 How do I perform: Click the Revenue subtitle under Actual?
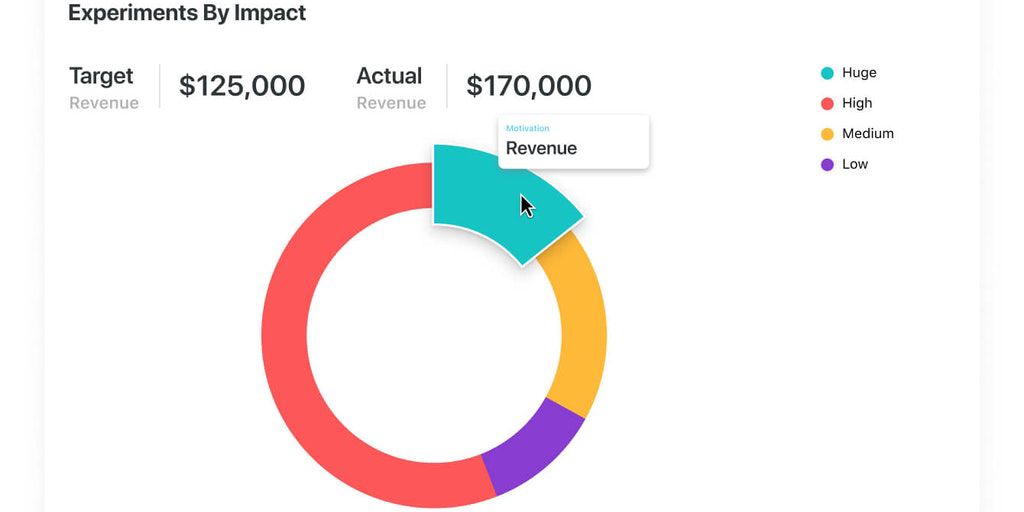391,103
